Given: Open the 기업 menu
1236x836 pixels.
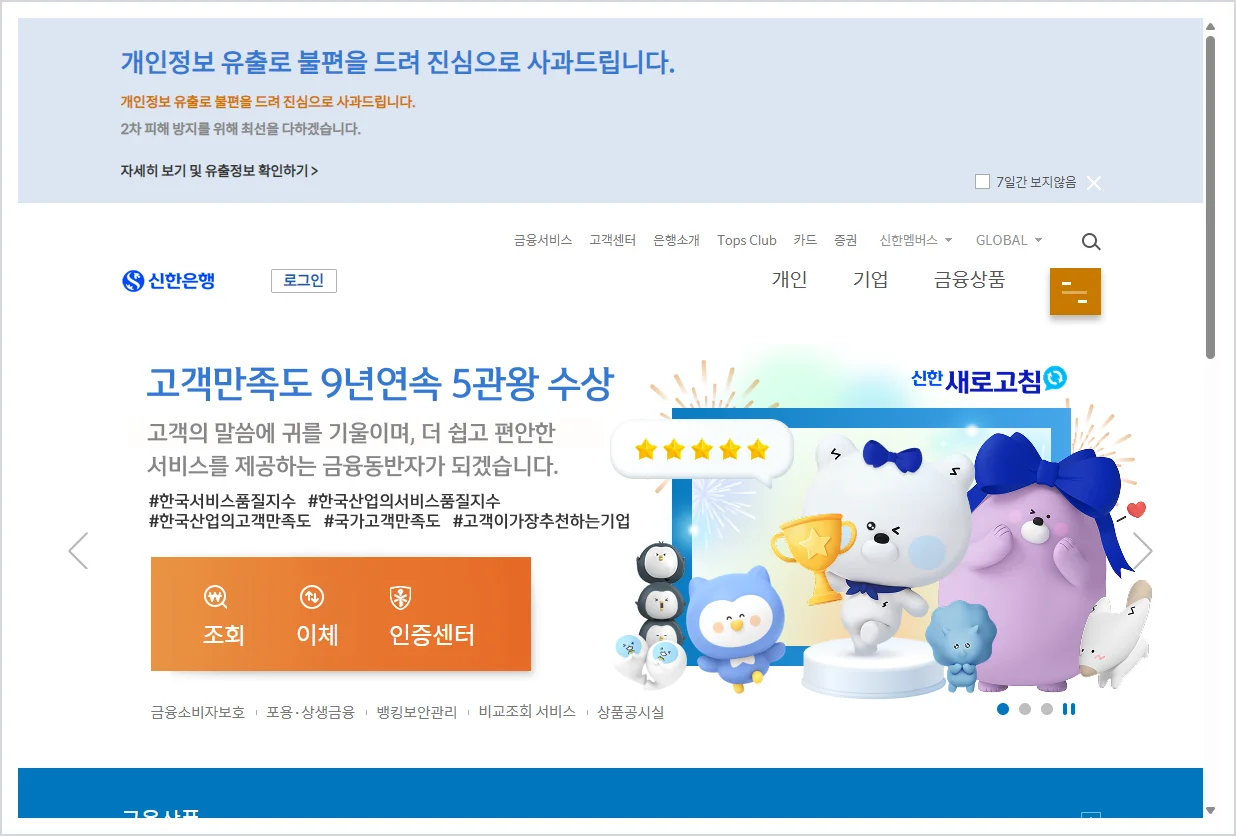Looking at the screenshot, I should coord(870,280).
